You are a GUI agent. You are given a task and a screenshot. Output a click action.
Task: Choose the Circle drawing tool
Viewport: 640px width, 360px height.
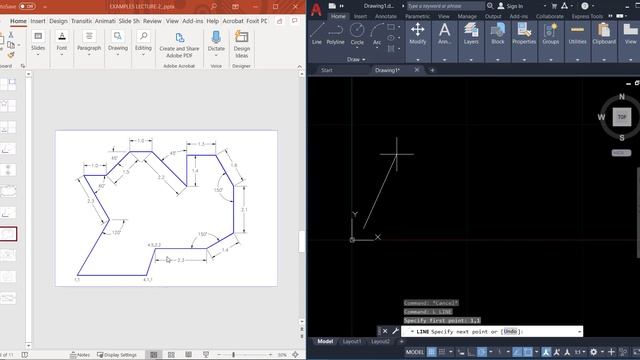pos(357,33)
